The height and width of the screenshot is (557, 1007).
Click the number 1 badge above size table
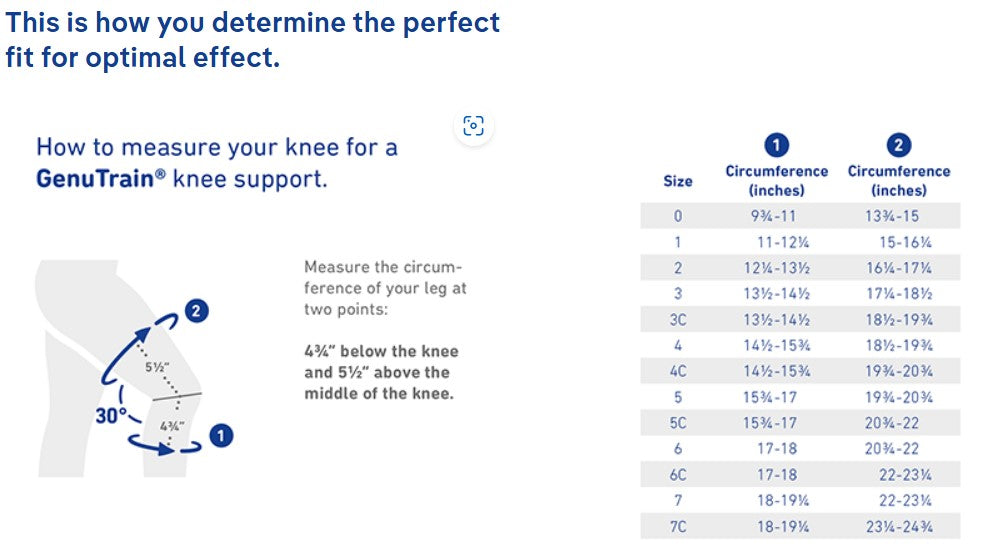click(776, 145)
